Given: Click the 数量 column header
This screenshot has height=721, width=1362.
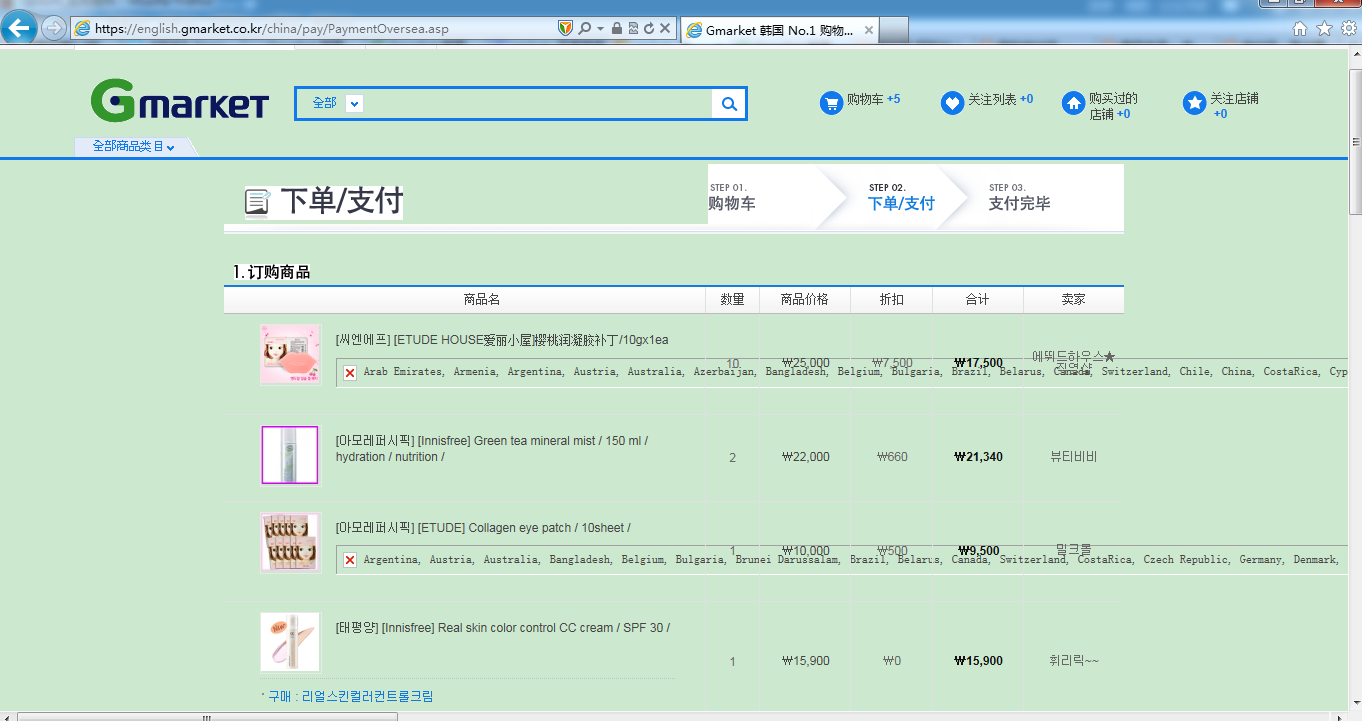Looking at the screenshot, I should coord(732,300).
